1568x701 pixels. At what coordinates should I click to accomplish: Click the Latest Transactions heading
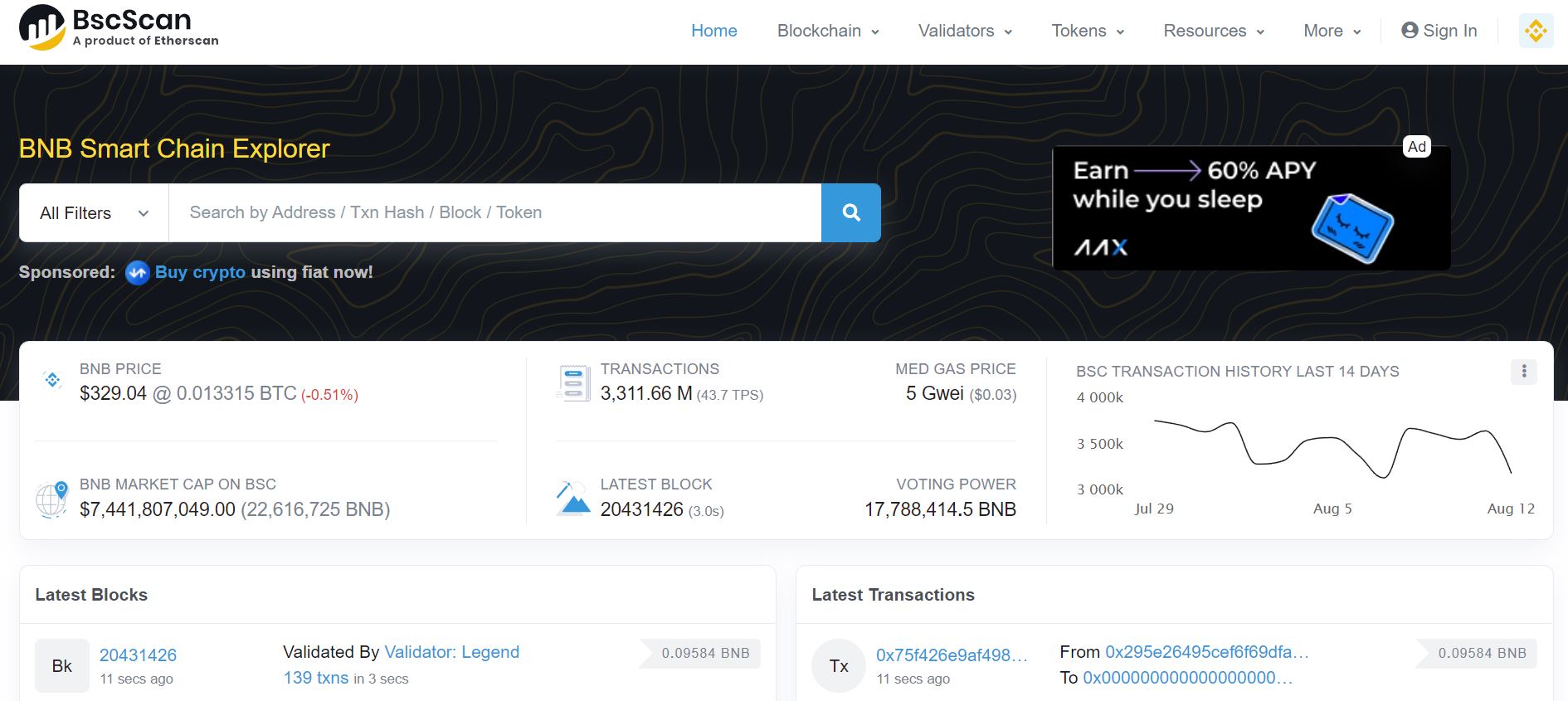pos(893,595)
